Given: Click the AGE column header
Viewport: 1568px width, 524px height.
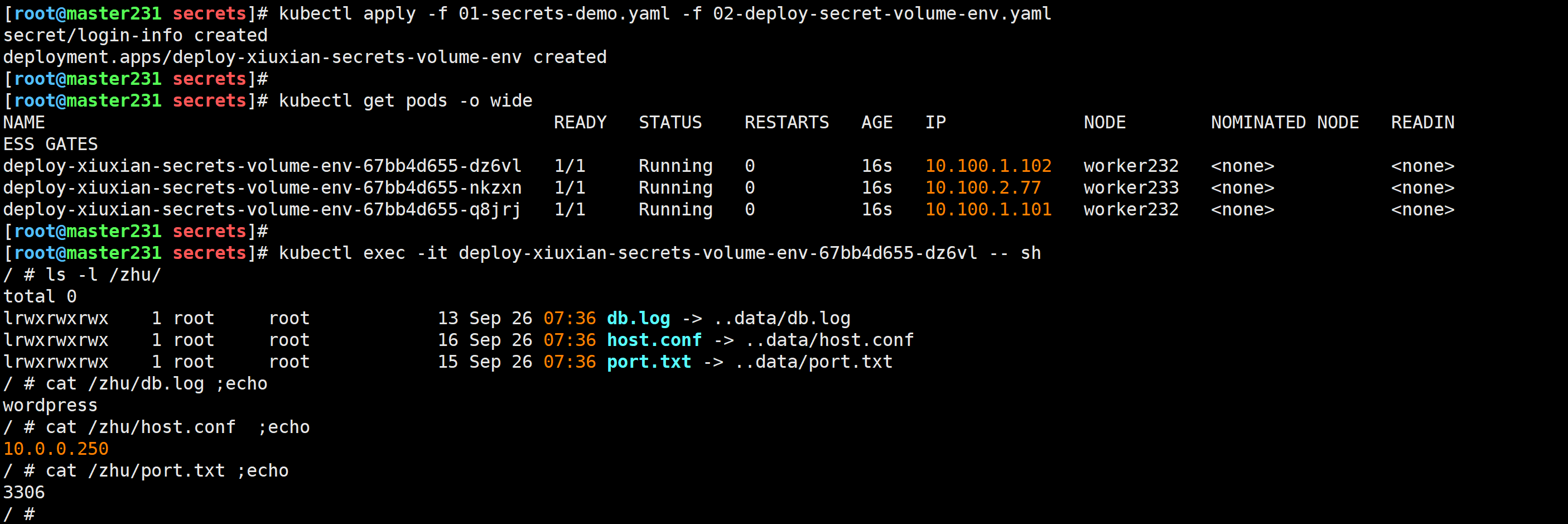Looking at the screenshot, I should click(877, 122).
